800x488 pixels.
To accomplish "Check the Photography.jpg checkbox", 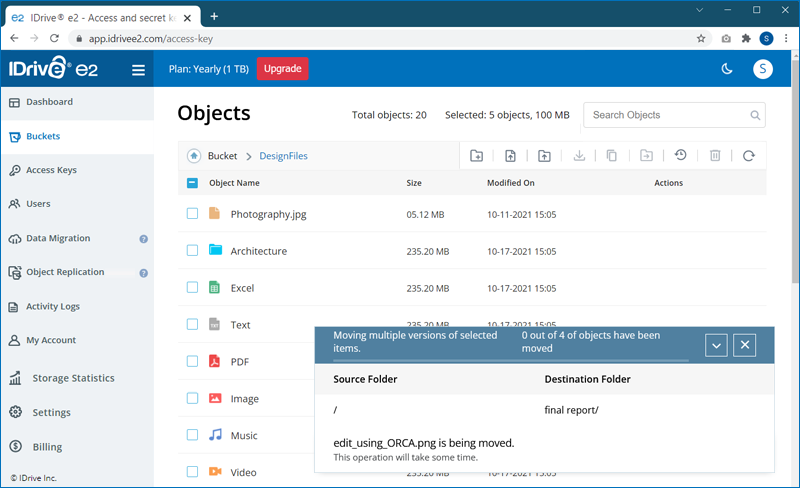I will [193, 213].
